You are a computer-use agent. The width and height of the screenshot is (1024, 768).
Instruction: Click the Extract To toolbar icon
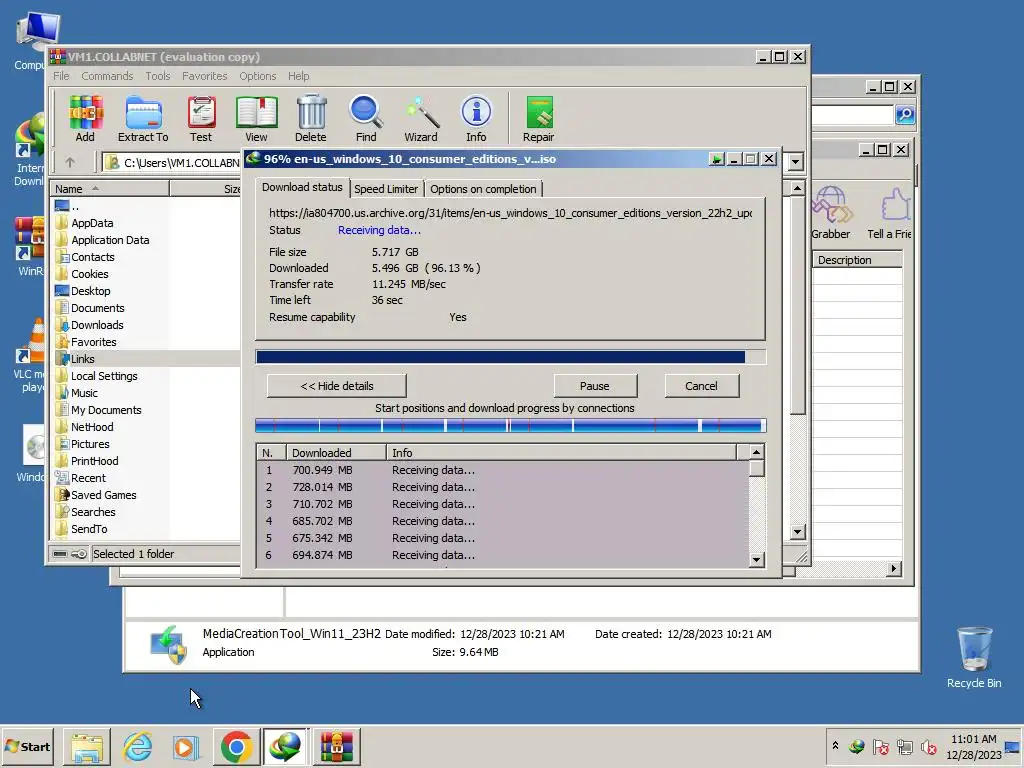pos(143,118)
